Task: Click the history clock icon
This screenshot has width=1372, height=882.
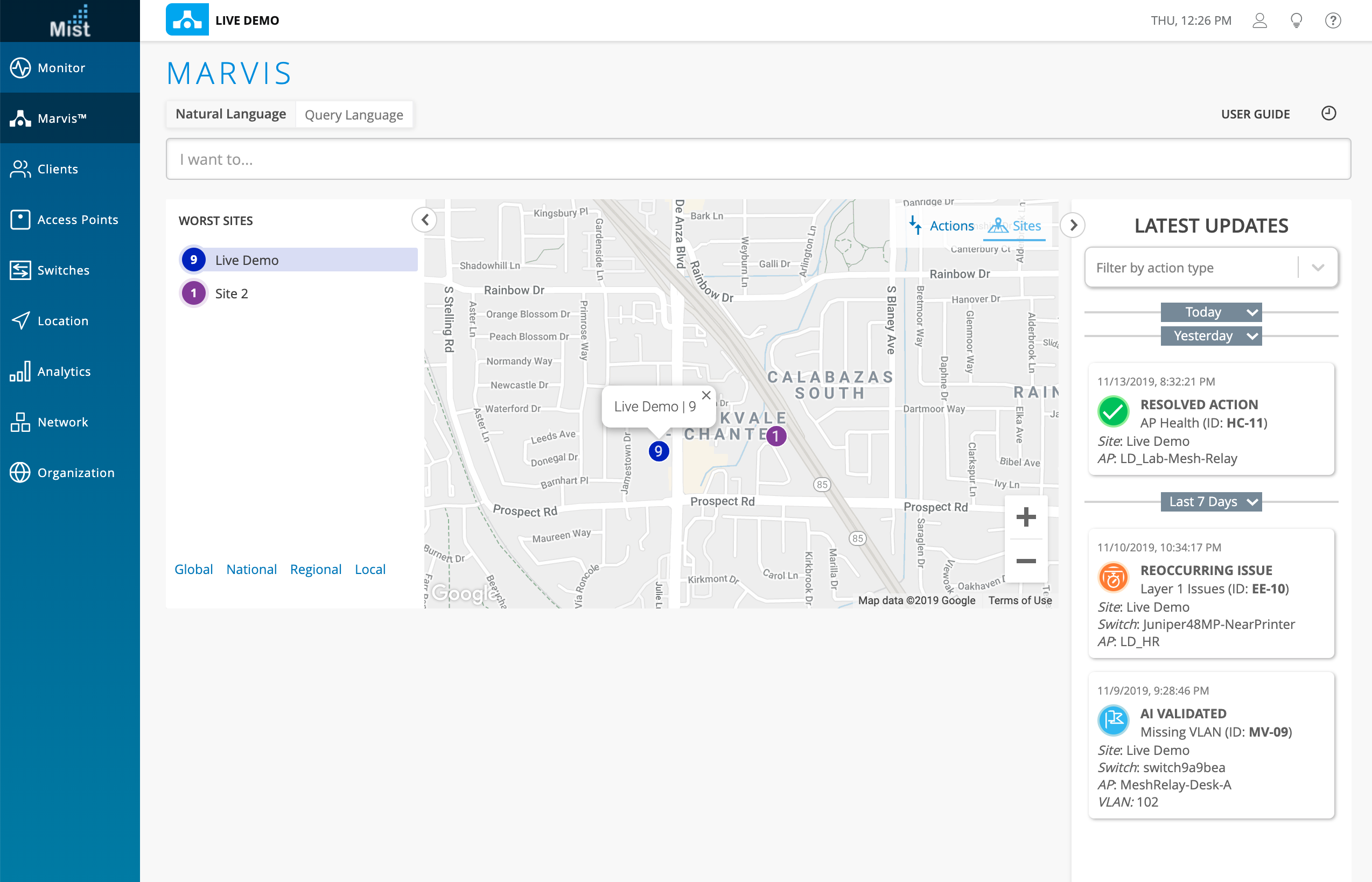Action: 1328,114
